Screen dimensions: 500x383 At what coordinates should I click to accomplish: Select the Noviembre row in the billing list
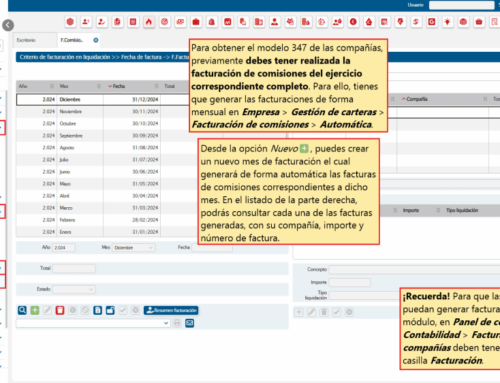[103, 111]
